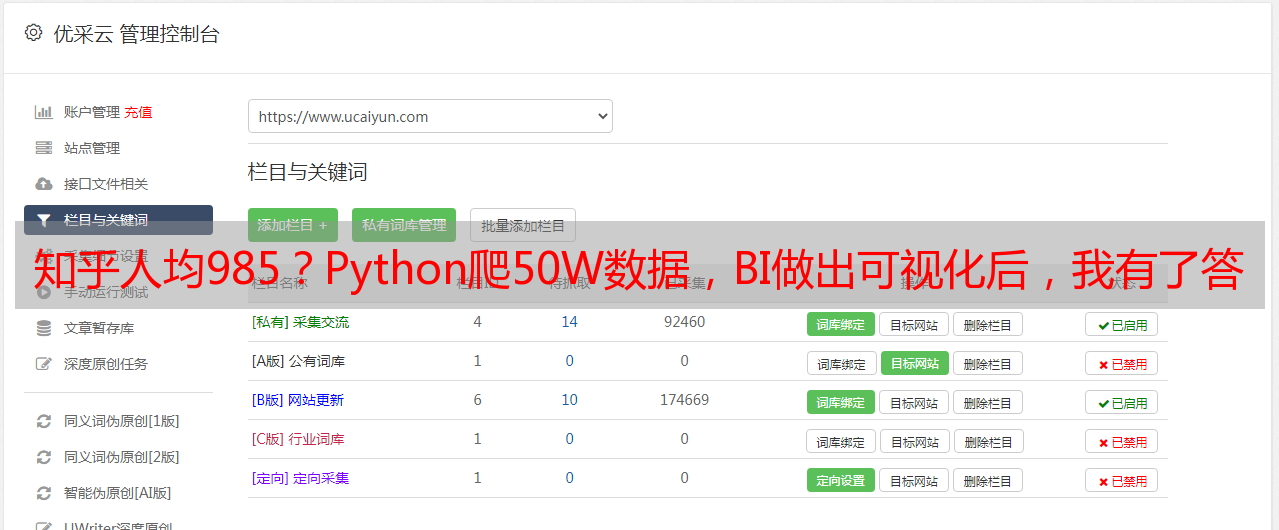Toggle 已禁用 status for the 定向采集 row

coord(1121,480)
